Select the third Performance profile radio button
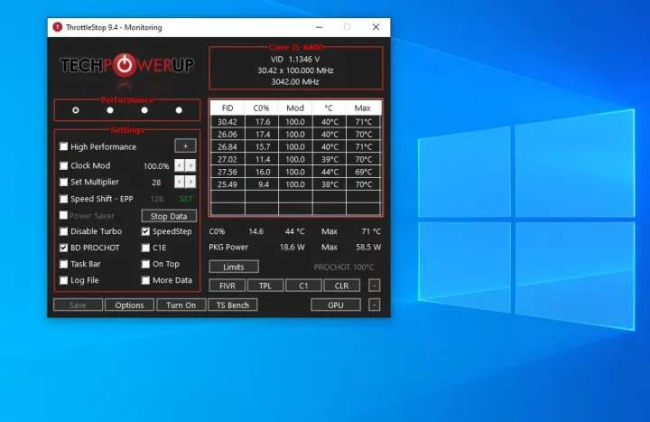 click(144, 110)
